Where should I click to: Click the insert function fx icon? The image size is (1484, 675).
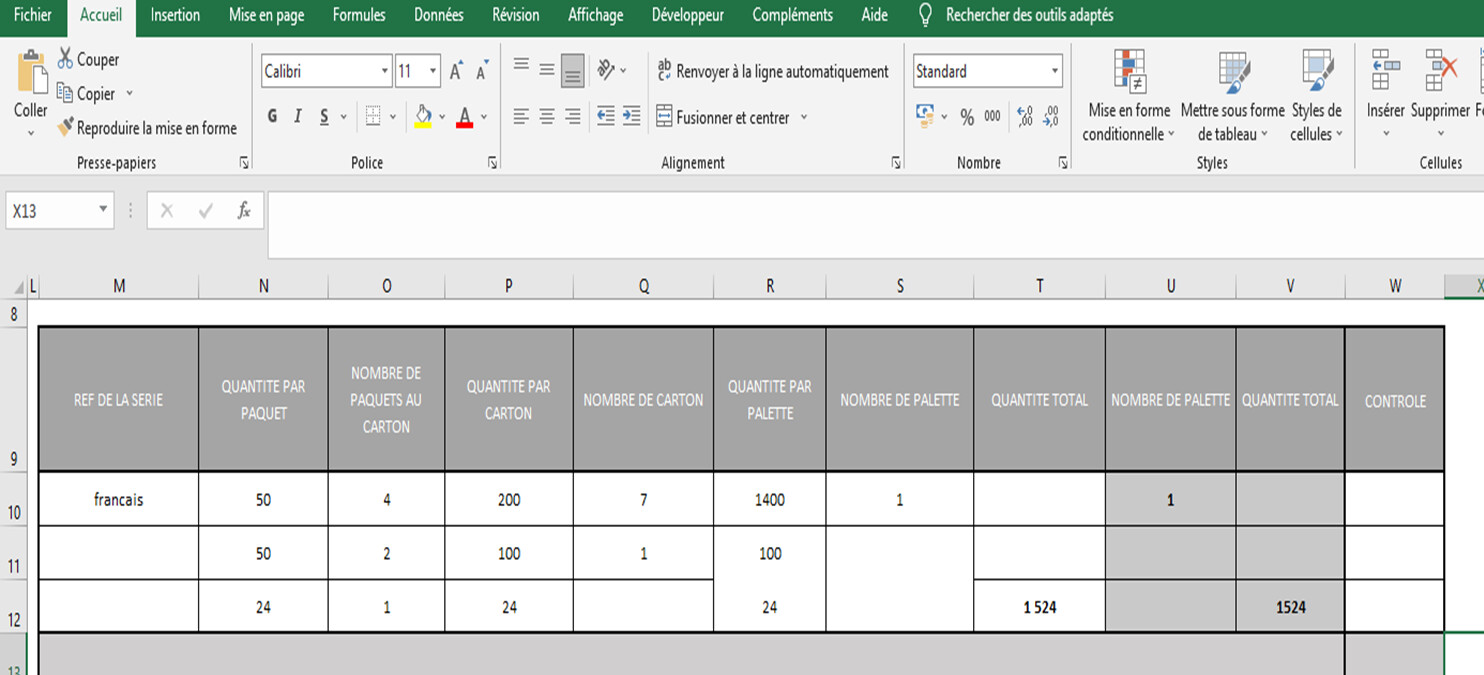click(x=243, y=211)
